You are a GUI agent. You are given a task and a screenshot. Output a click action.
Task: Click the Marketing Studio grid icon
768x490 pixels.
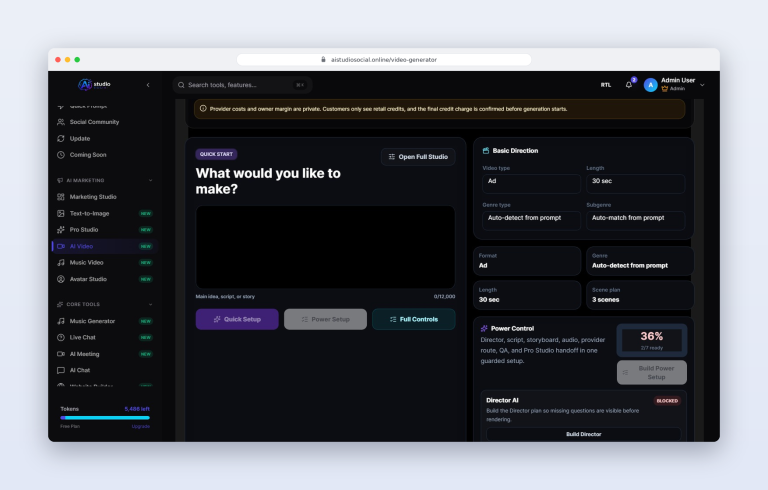tap(61, 197)
